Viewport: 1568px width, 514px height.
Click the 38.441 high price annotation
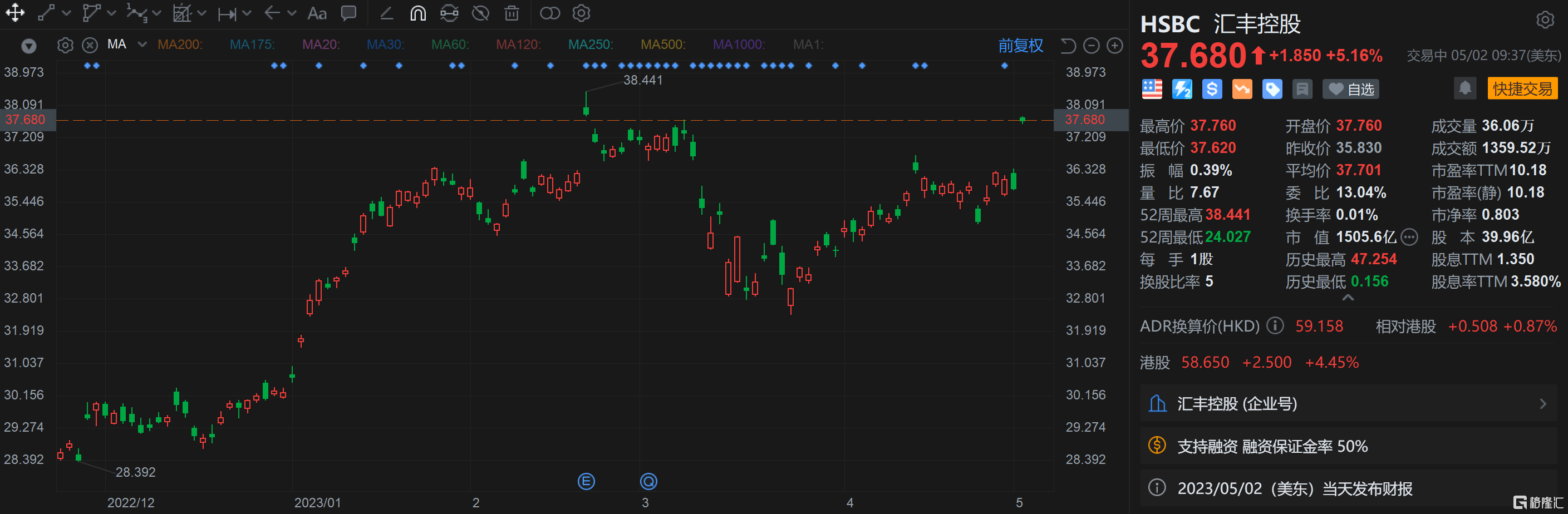[643, 80]
